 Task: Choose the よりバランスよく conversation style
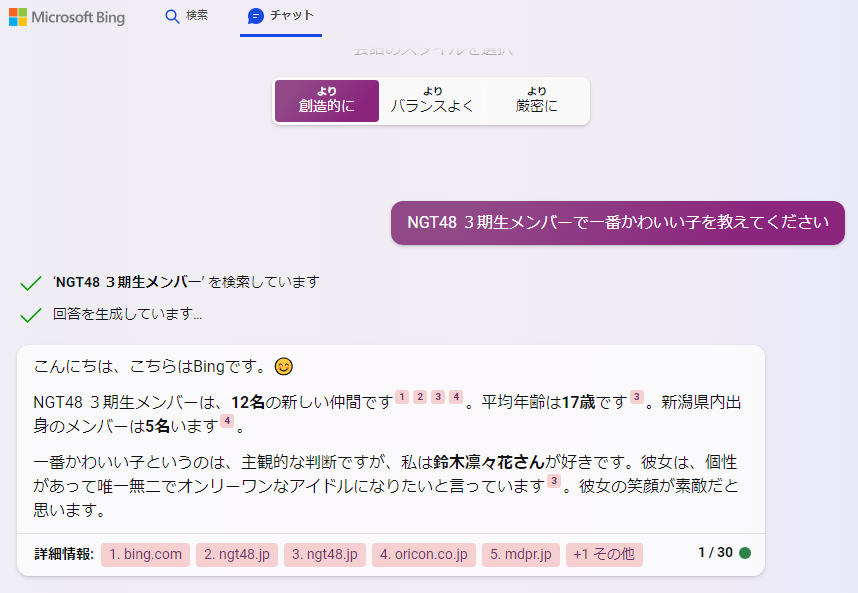[x=432, y=101]
